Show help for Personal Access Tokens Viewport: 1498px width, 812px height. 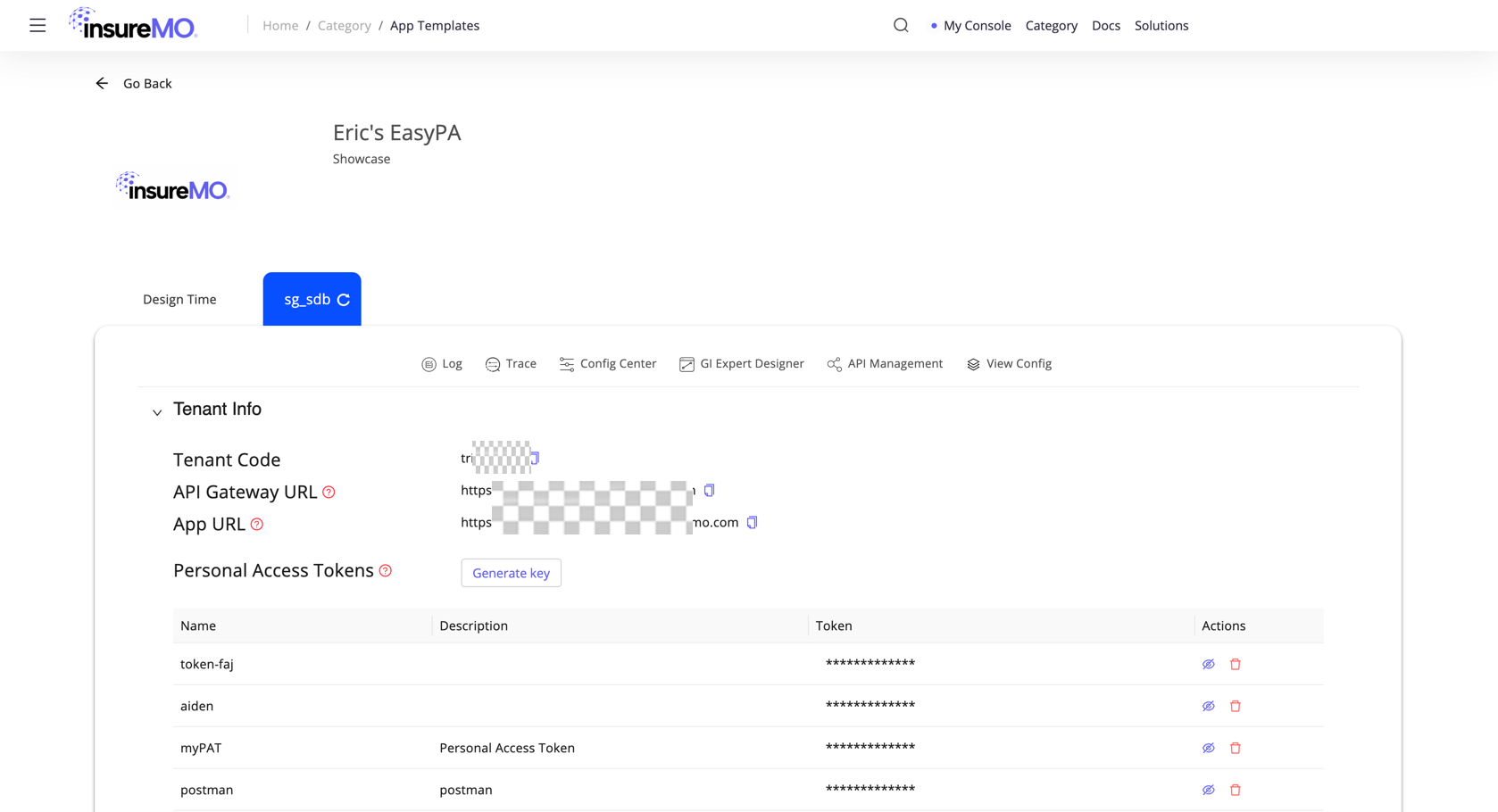386,570
